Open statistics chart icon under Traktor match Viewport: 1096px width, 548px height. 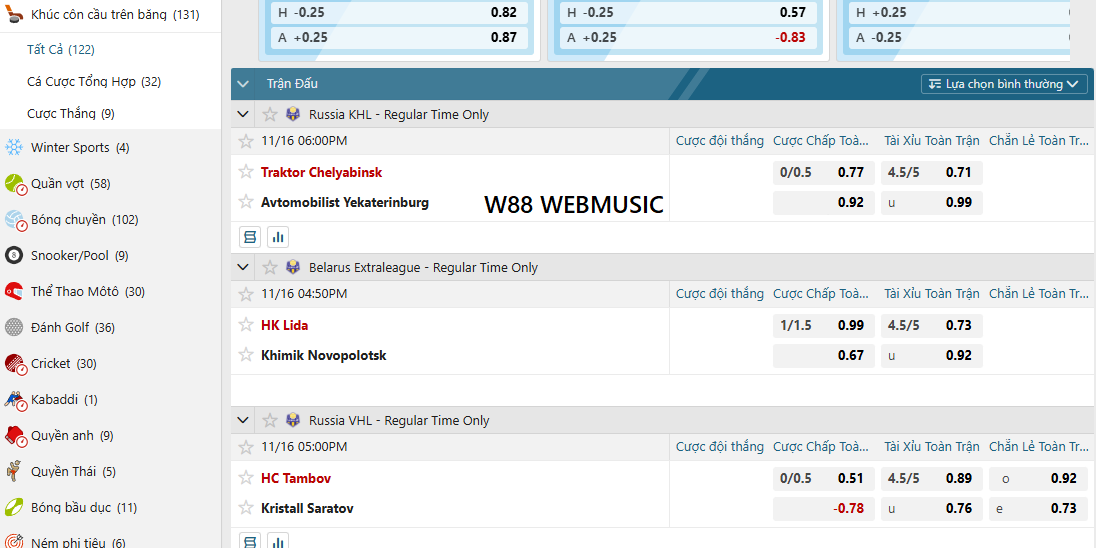coord(278,237)
